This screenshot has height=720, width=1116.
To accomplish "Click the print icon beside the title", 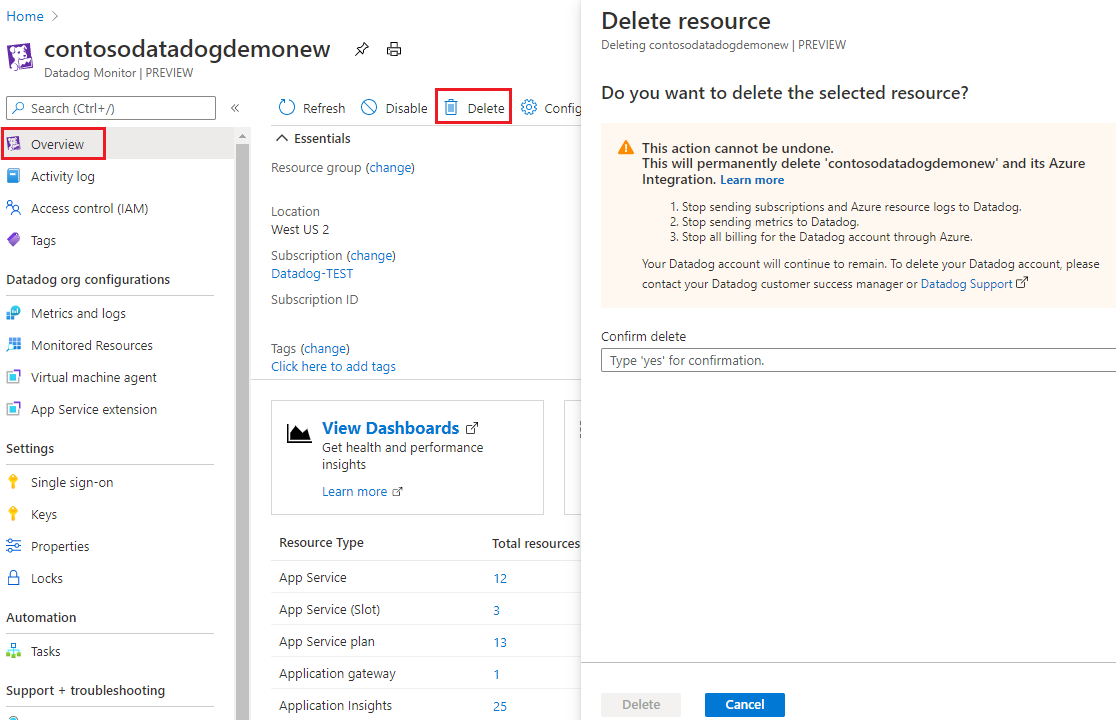I will click(x=394, y=49).
